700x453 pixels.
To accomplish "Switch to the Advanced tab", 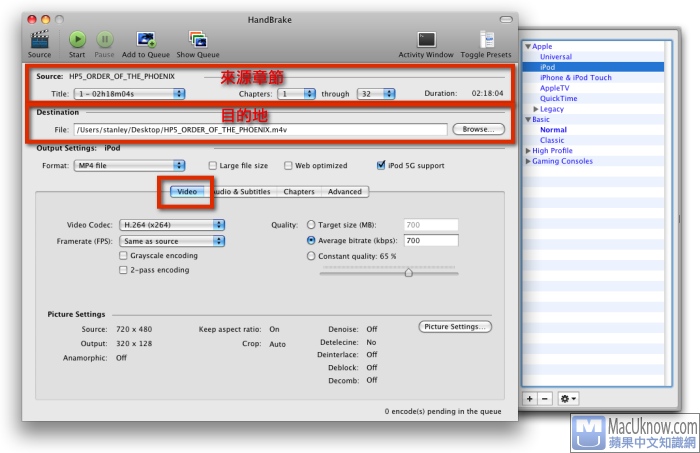I will 344,191.
